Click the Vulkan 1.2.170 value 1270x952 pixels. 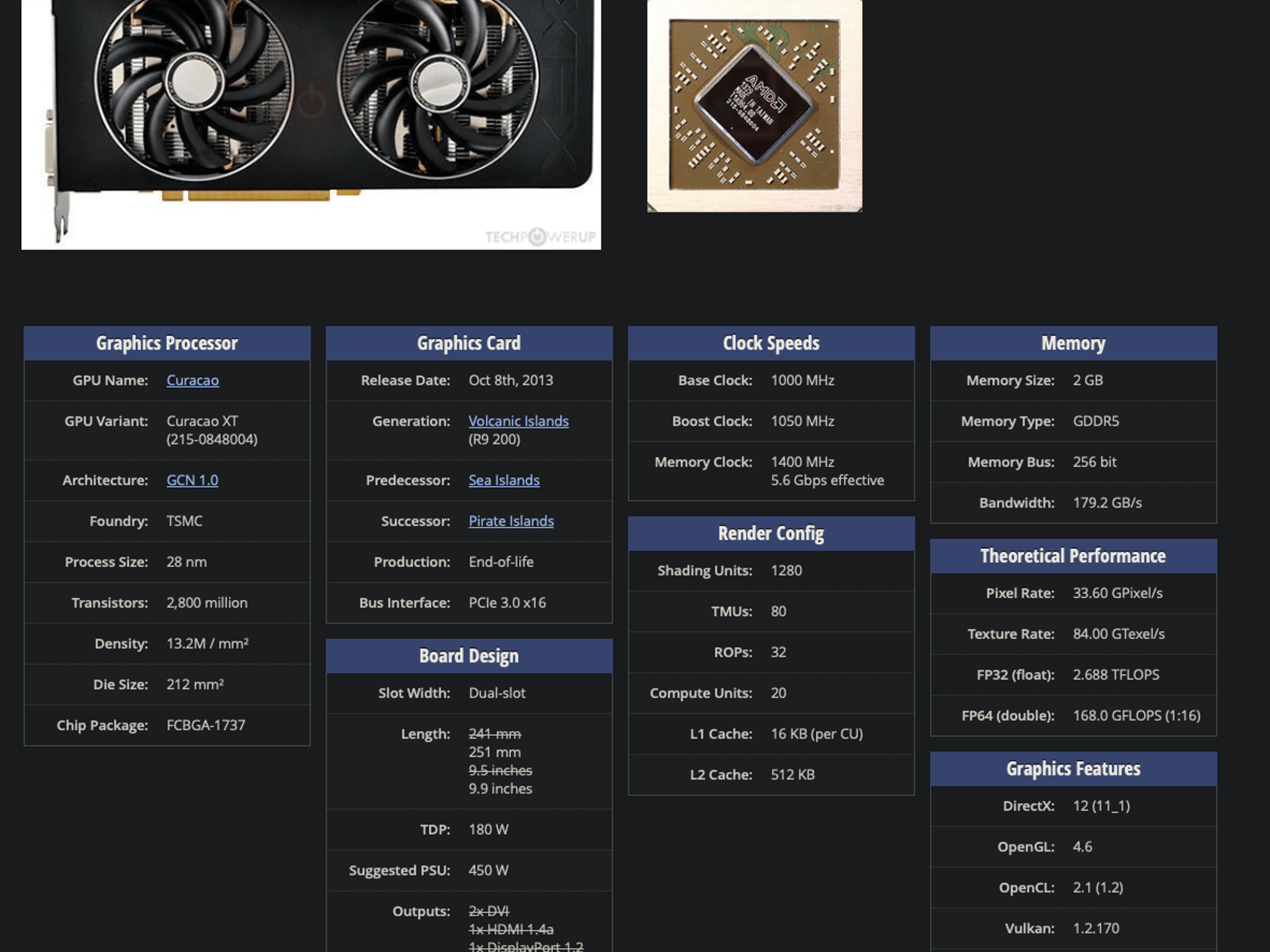(x=1096, y=928)
